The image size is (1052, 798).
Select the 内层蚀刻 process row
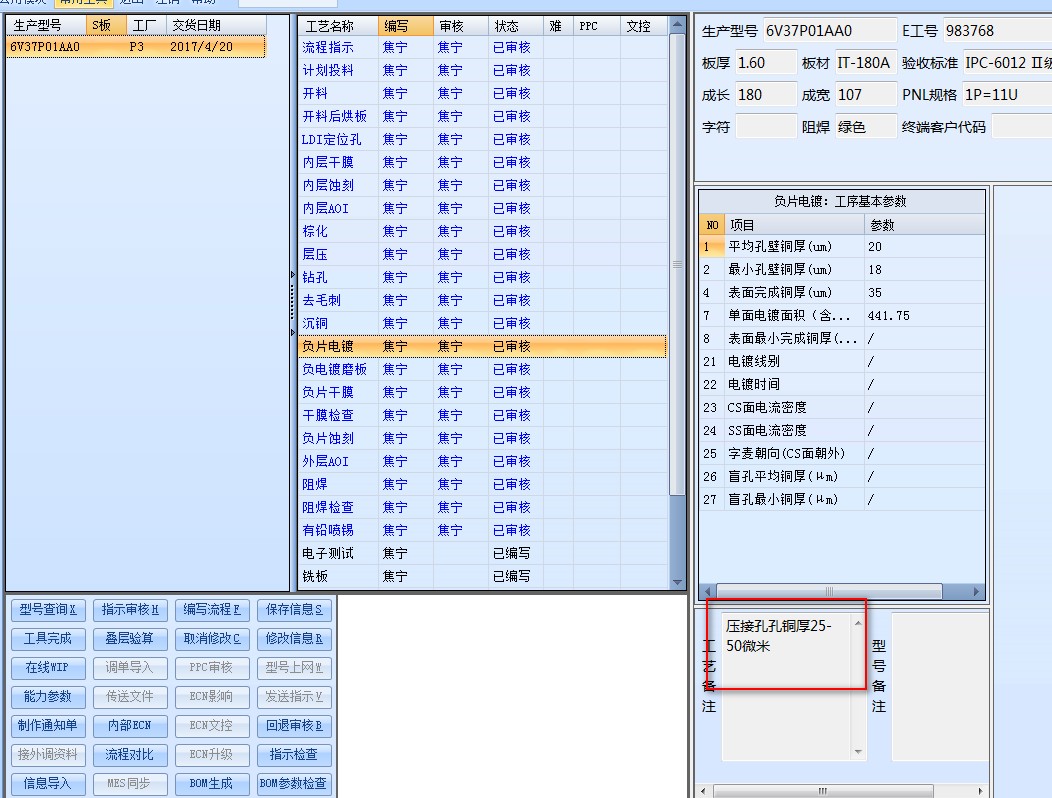tap(483, 185)
